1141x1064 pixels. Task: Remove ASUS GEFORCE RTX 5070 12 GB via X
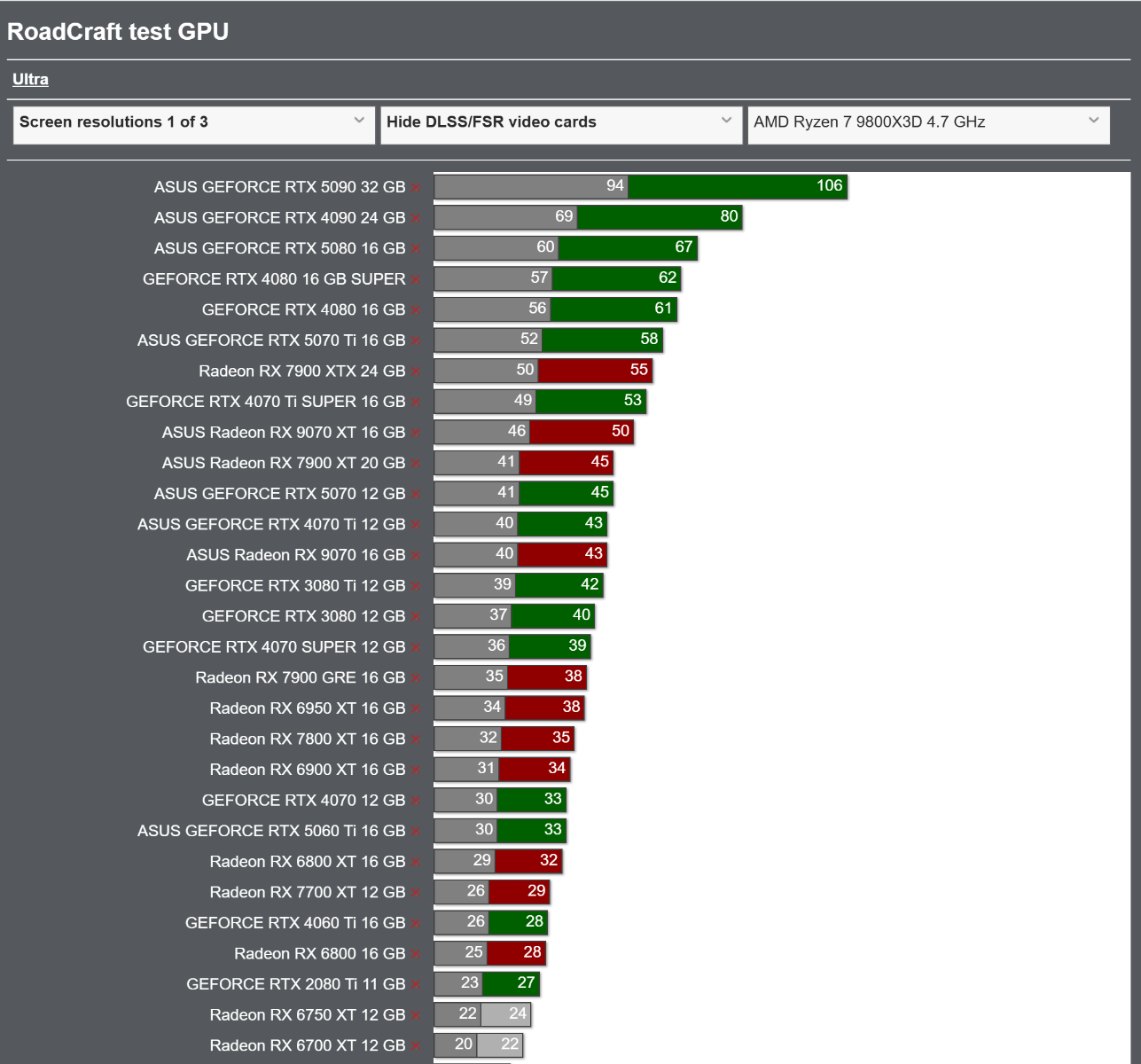pos(415,495)
